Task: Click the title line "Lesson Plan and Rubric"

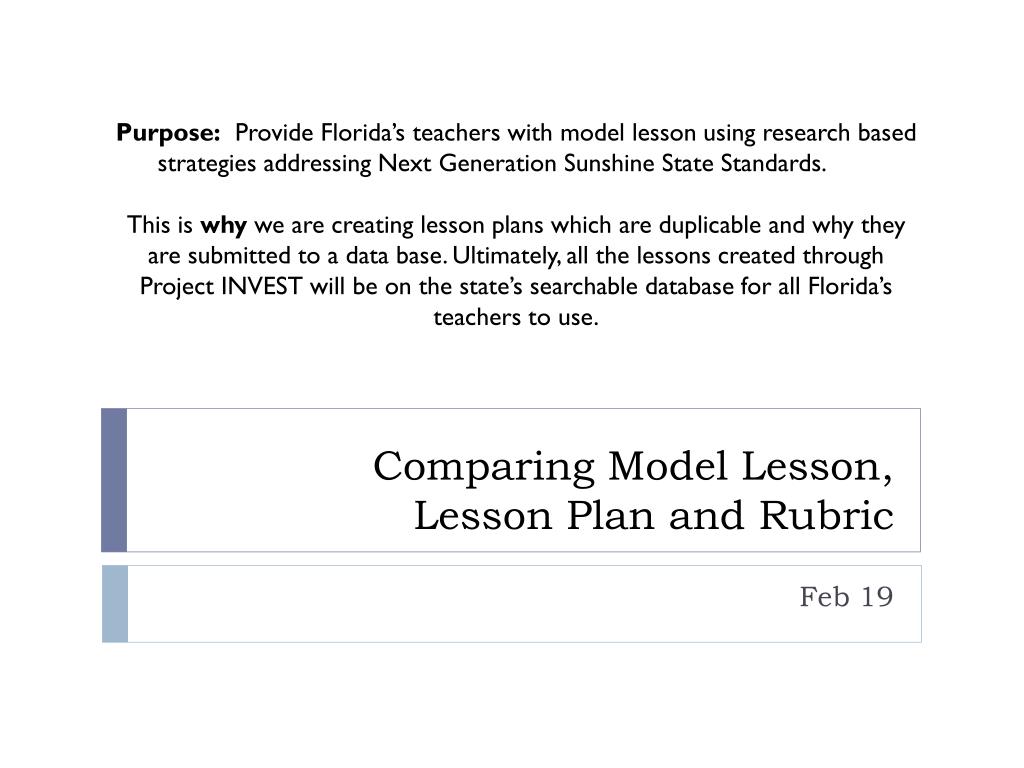Action: [x=654, y=516]
